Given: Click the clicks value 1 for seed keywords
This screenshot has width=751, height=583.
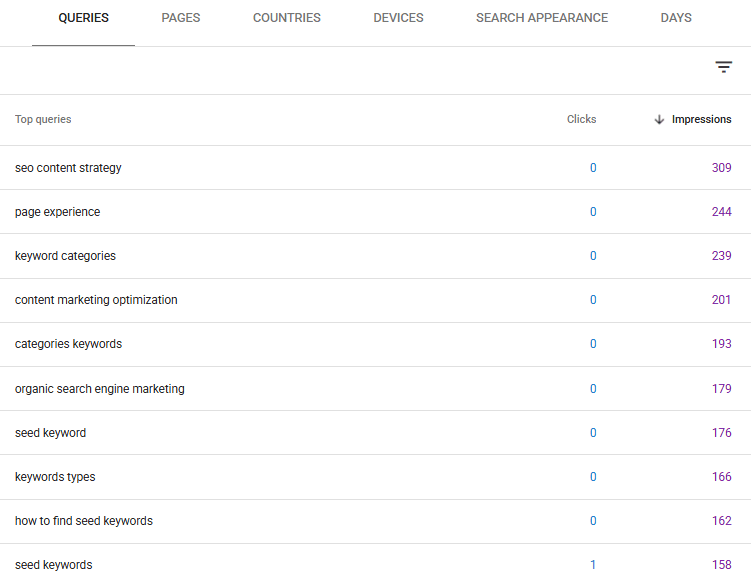Looking at the screenshot, I should [593, 565].
